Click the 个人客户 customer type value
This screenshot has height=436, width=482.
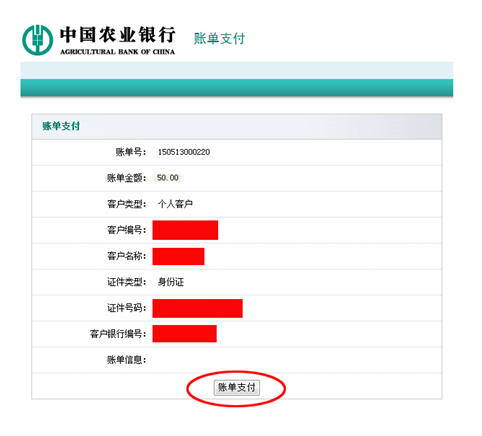(175, 204)
